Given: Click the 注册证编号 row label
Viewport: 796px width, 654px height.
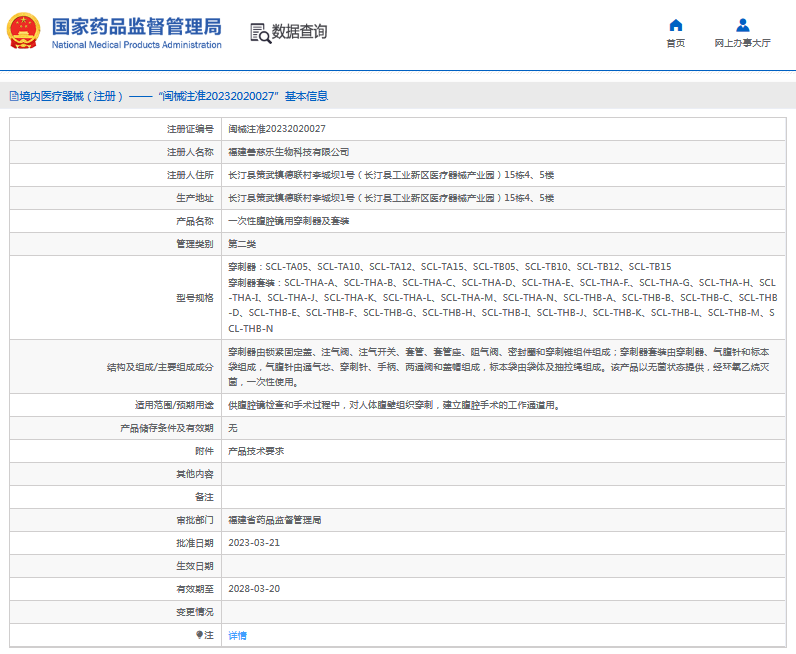Looking at the screenshot, I should pos(190,129).
